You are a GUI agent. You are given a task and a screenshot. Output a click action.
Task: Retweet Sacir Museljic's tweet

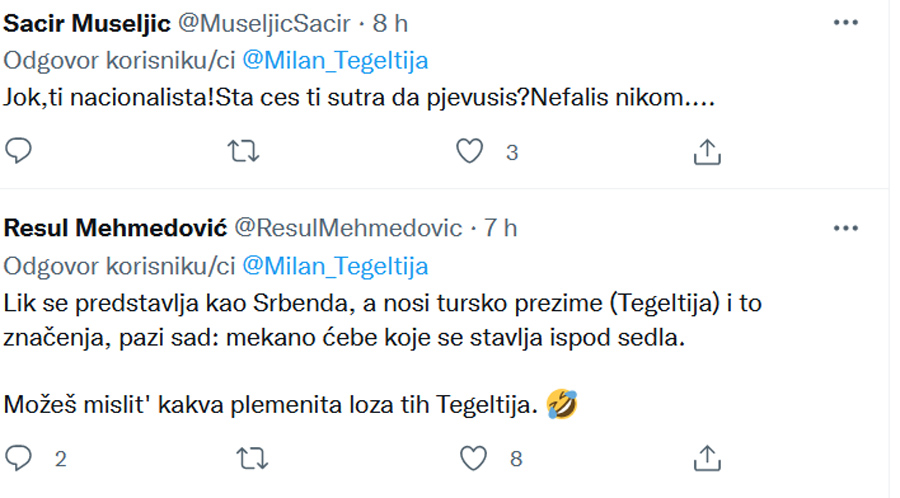243,151
